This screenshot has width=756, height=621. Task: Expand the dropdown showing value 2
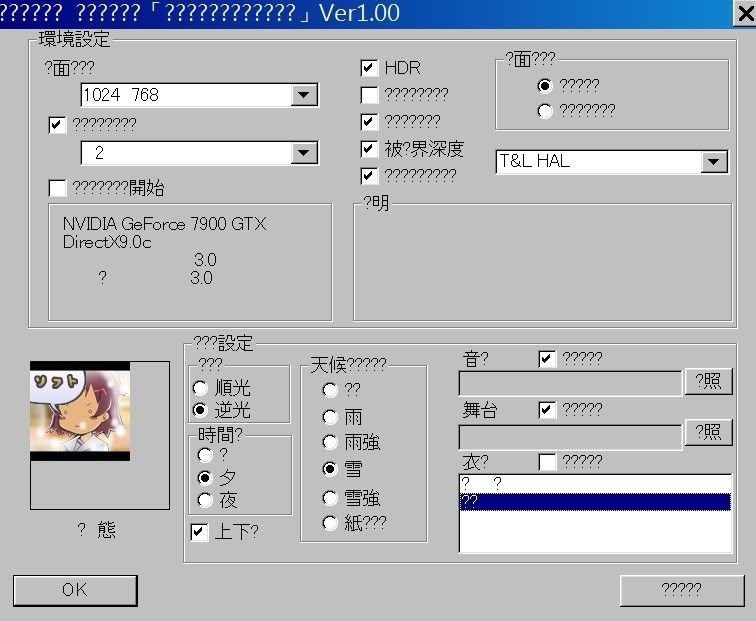pos(304,153)
